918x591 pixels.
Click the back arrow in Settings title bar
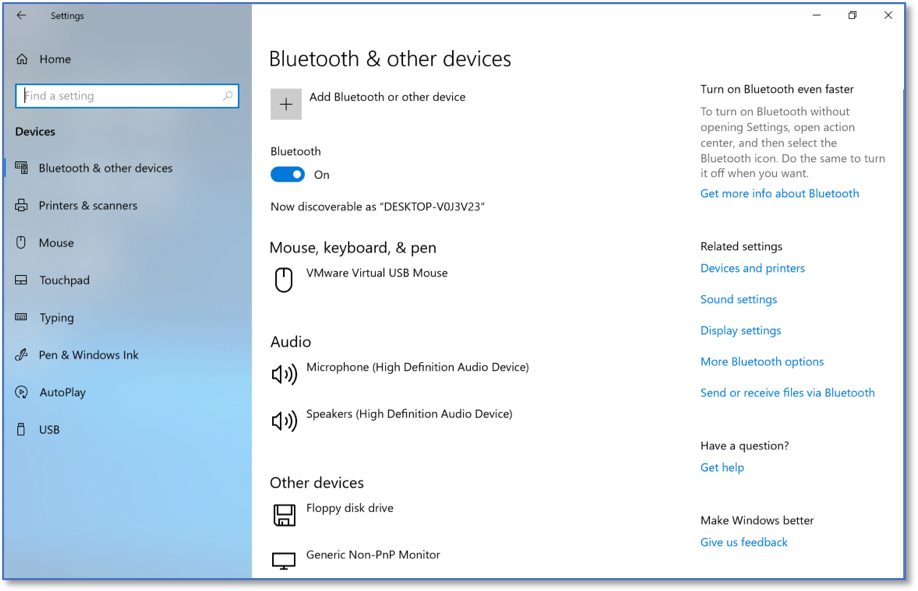coord(21,15)
